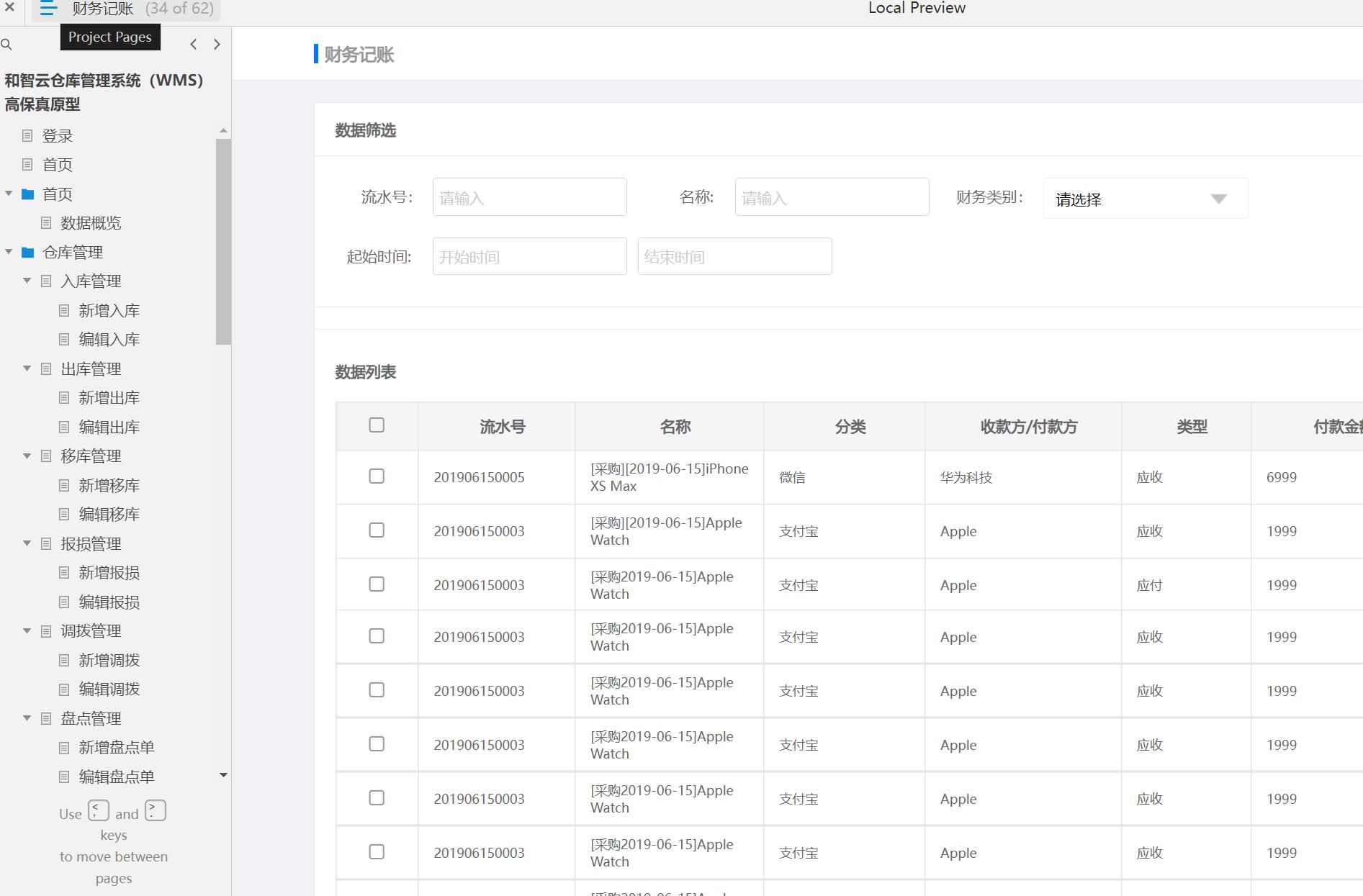The height and width of the screenshot is (896, 1363).
Task: Click the blue folder icon beside 仓库管理
Action: pyautogui.click(x=28, y=253)
